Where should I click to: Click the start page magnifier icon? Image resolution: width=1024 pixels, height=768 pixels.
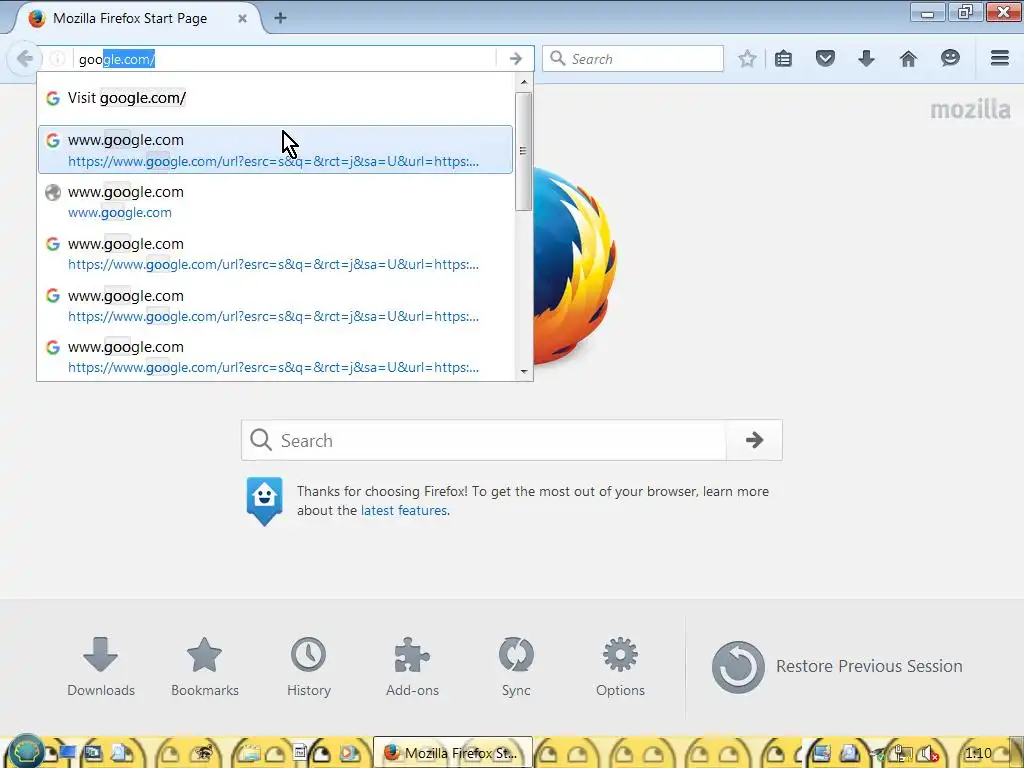(261, 440)
